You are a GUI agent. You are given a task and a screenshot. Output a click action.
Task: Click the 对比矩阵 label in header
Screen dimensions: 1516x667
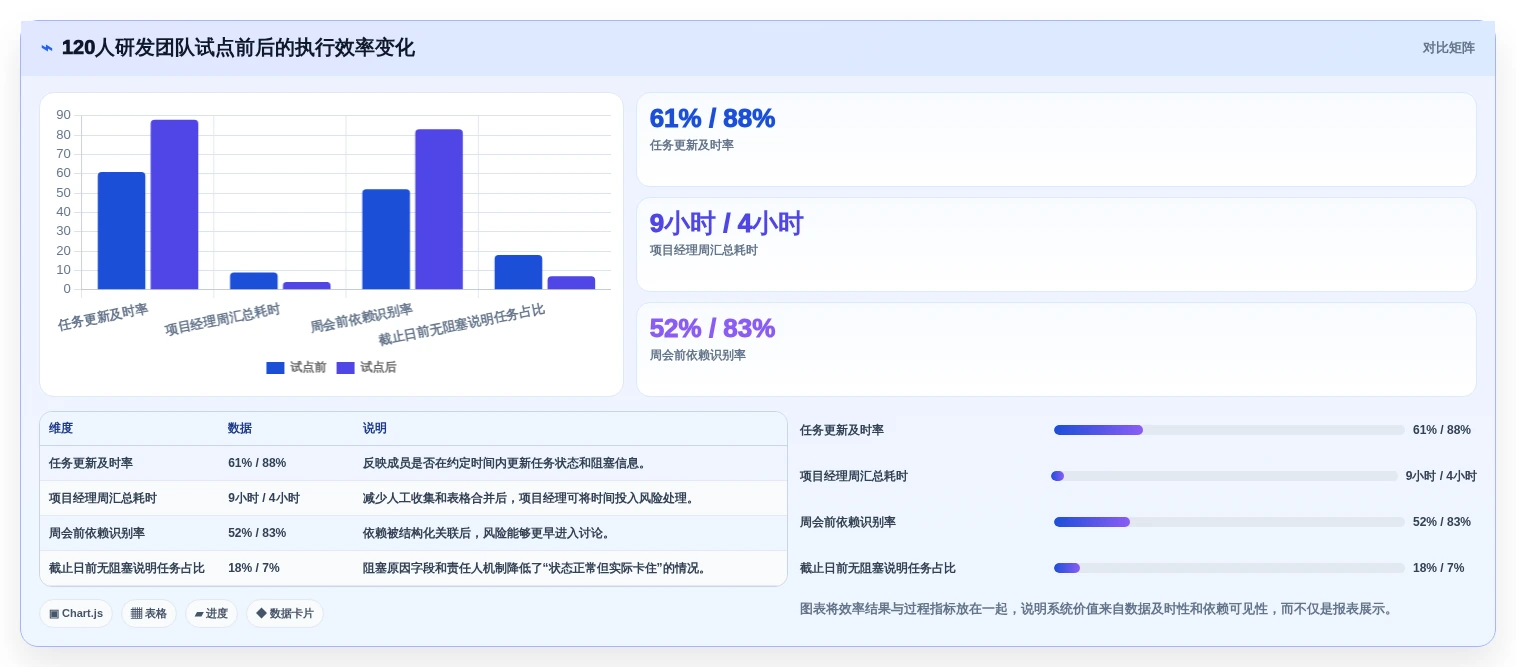(1448, 48)
